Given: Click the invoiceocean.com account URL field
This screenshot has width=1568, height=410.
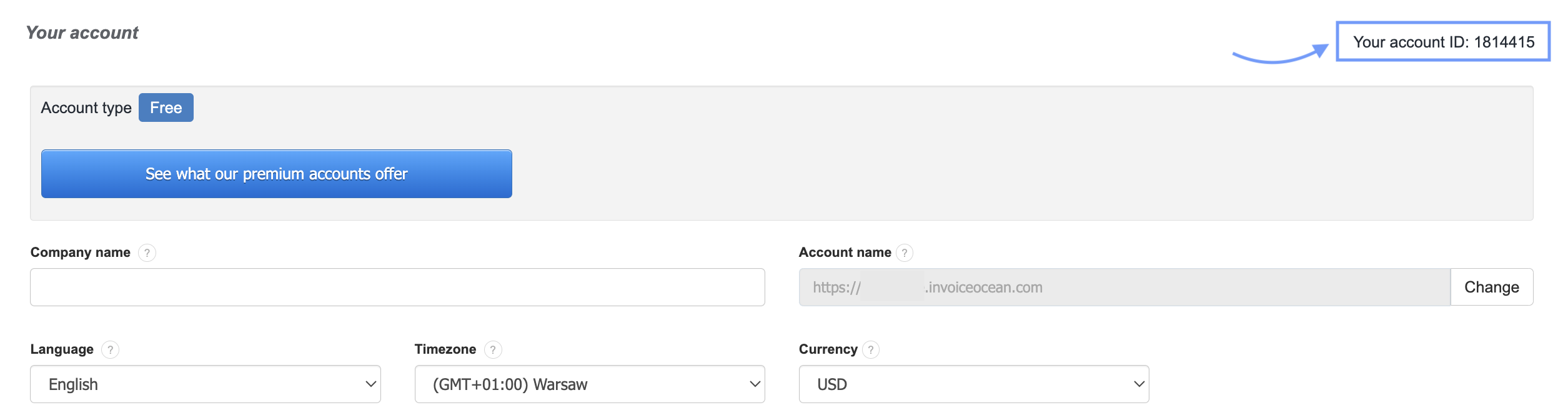Looking at the screenshot, I should (1124, 287).
